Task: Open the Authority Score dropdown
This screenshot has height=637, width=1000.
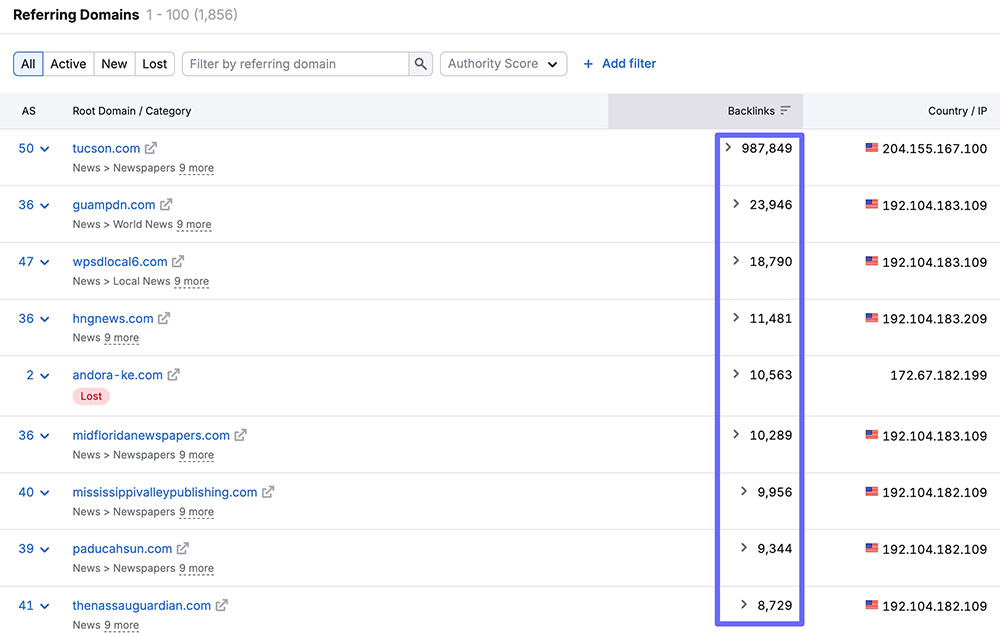Action: pyautogui.click(x=503, y=64)
